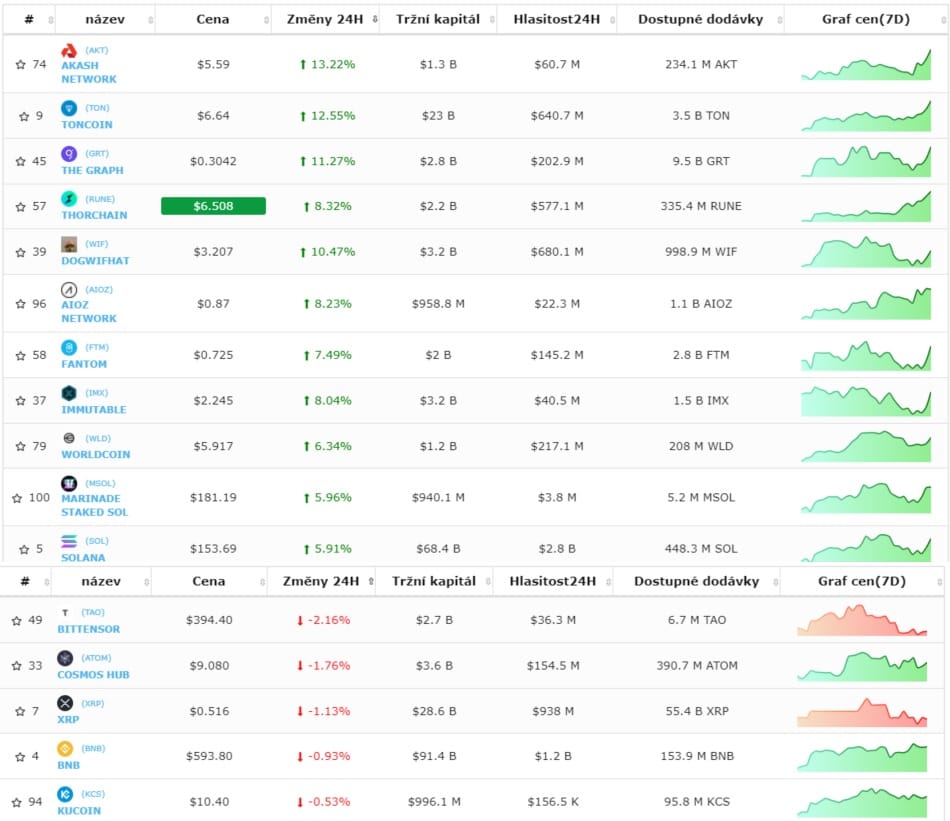Toggle favorite star for Bittensor
Viewport: 950px width, 821px height.
pos(16,620)
